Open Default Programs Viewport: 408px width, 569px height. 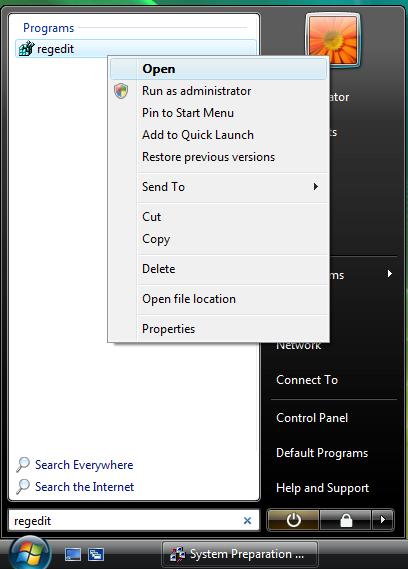[x=322, y=453]
